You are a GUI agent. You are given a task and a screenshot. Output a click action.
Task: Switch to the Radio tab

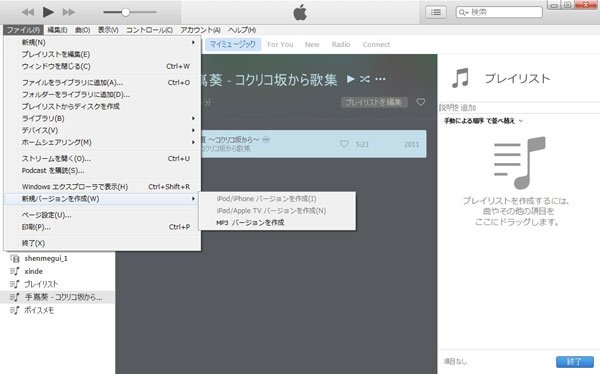pos(341,44)
